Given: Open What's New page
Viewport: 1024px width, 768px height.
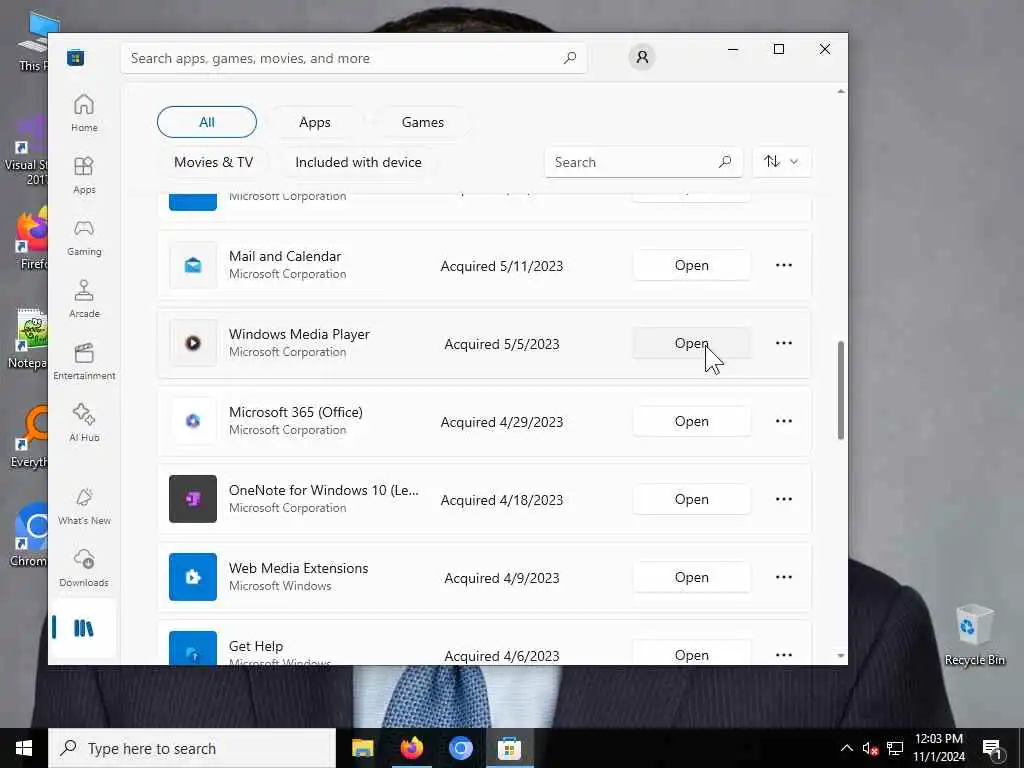Looking at the screenshot, I should coord(84,506).
